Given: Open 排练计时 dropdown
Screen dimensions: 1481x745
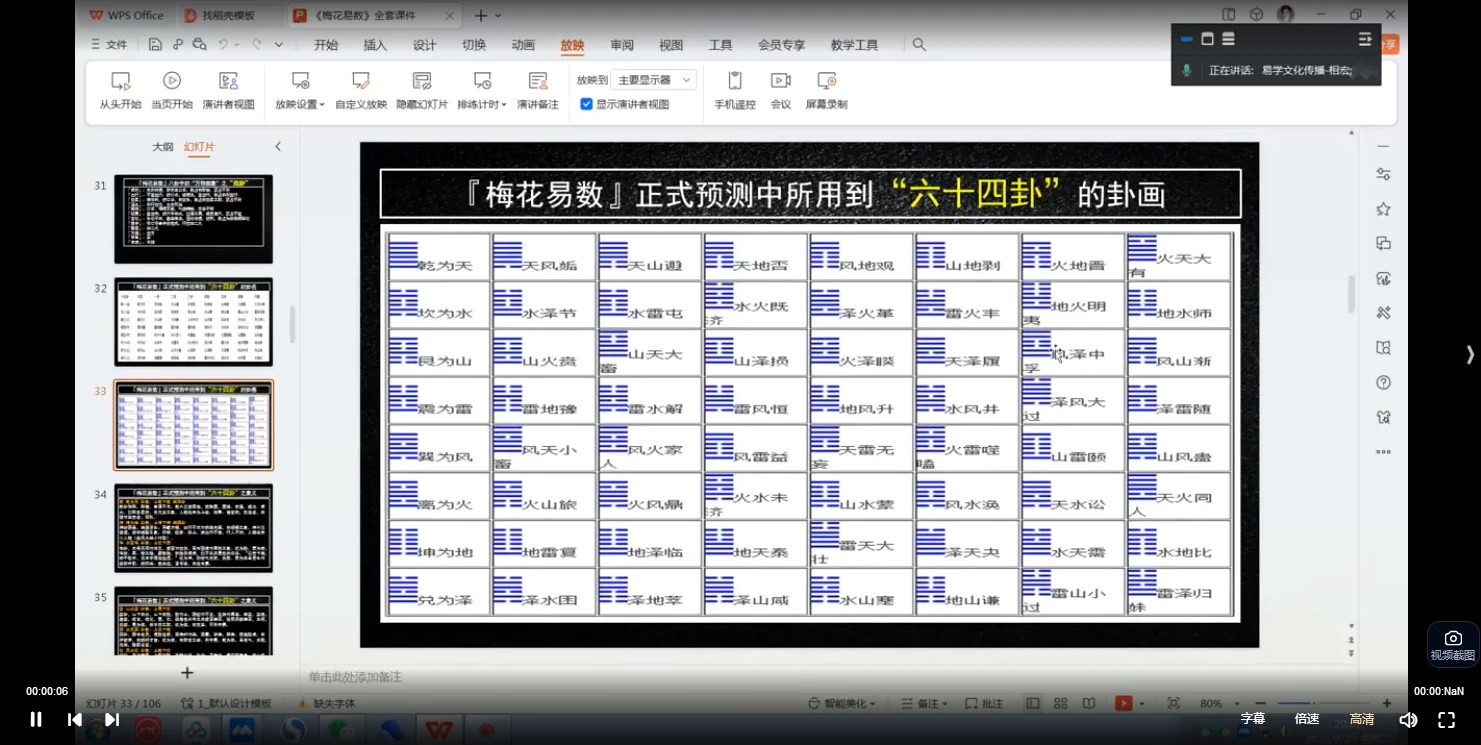Looking at the screenshot, I should [x=482, y=90].
